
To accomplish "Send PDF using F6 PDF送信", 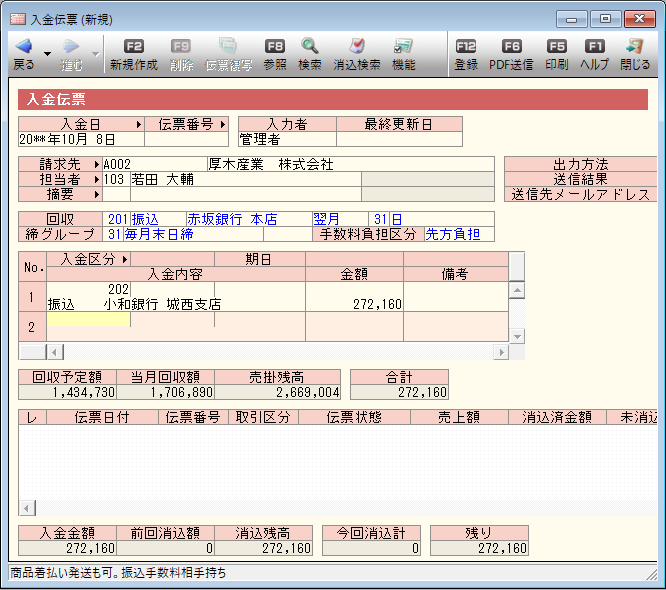I will click(x=511, y=47).
